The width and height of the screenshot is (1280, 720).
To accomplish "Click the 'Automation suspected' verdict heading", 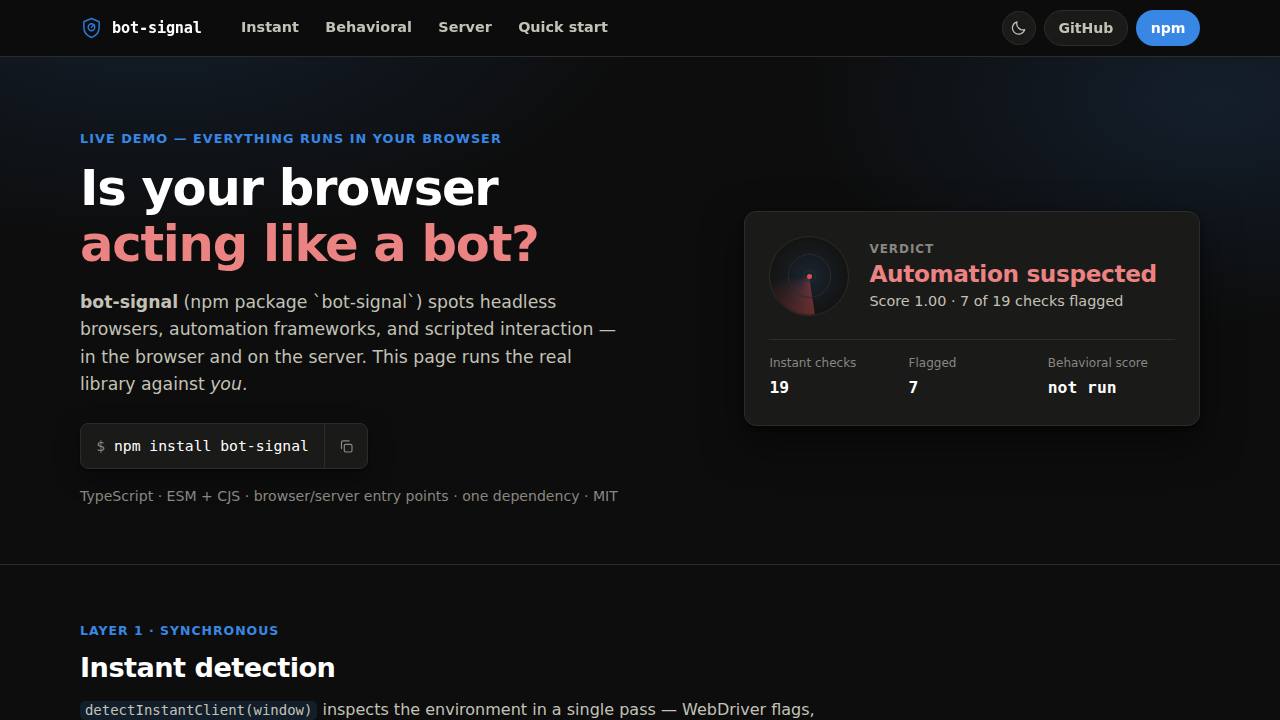I will (1013, 274).
